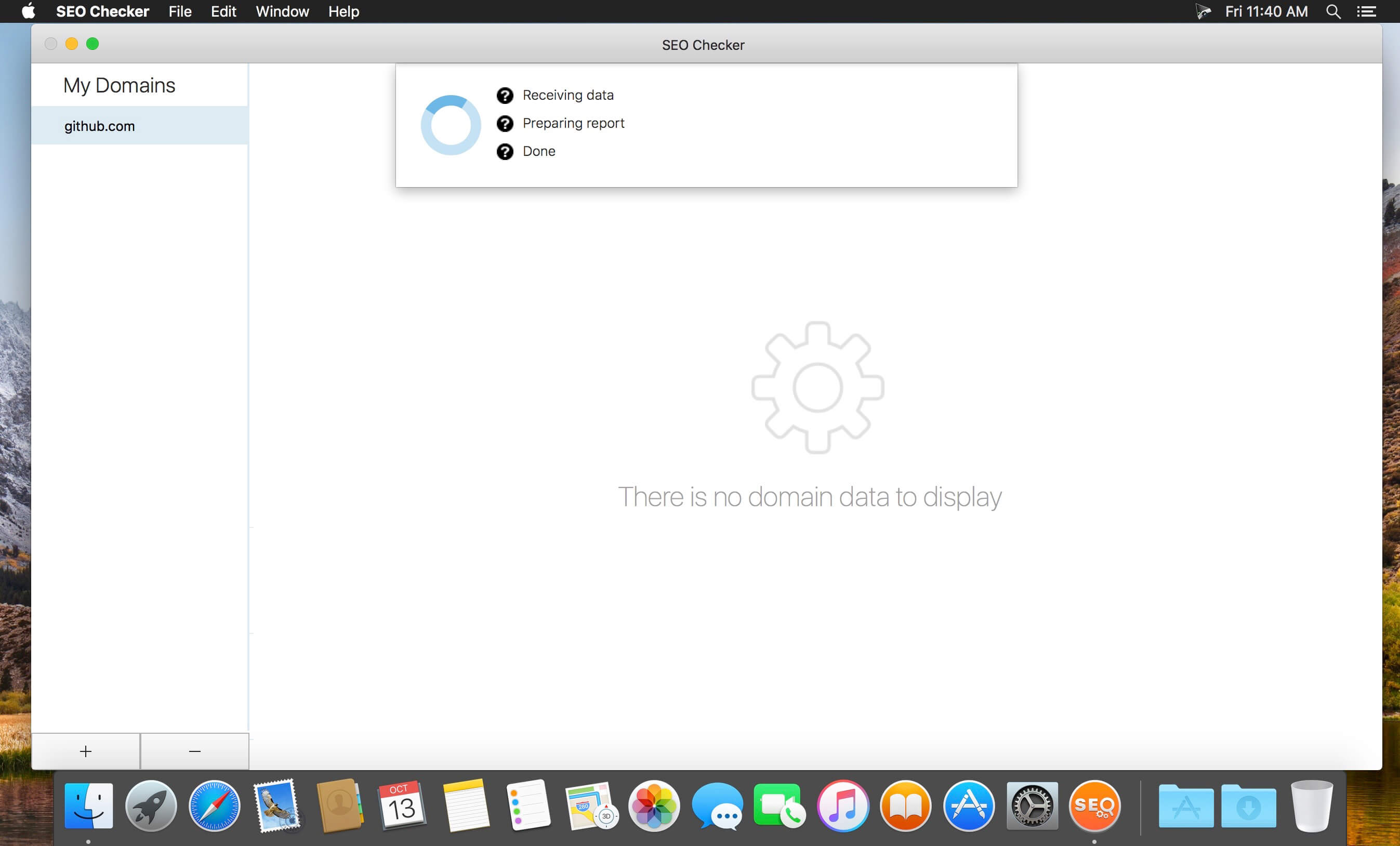Screen dimensions: 1400x846
Task: Click the 'There is no domain data' message
Action: tap(810, 497)
